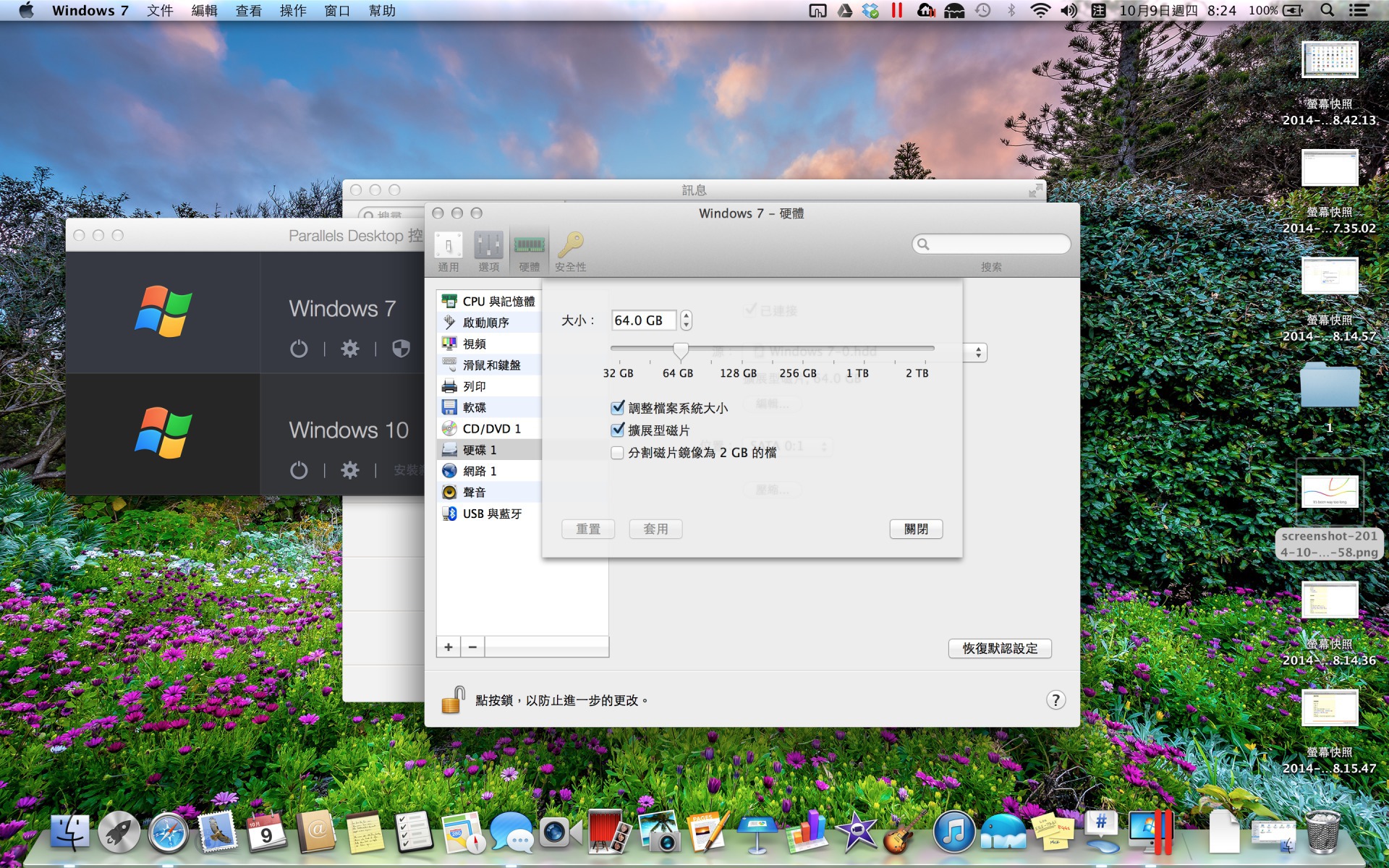Open volume control in menu bar
1389x868 pixels.
tap(1069, 10)
